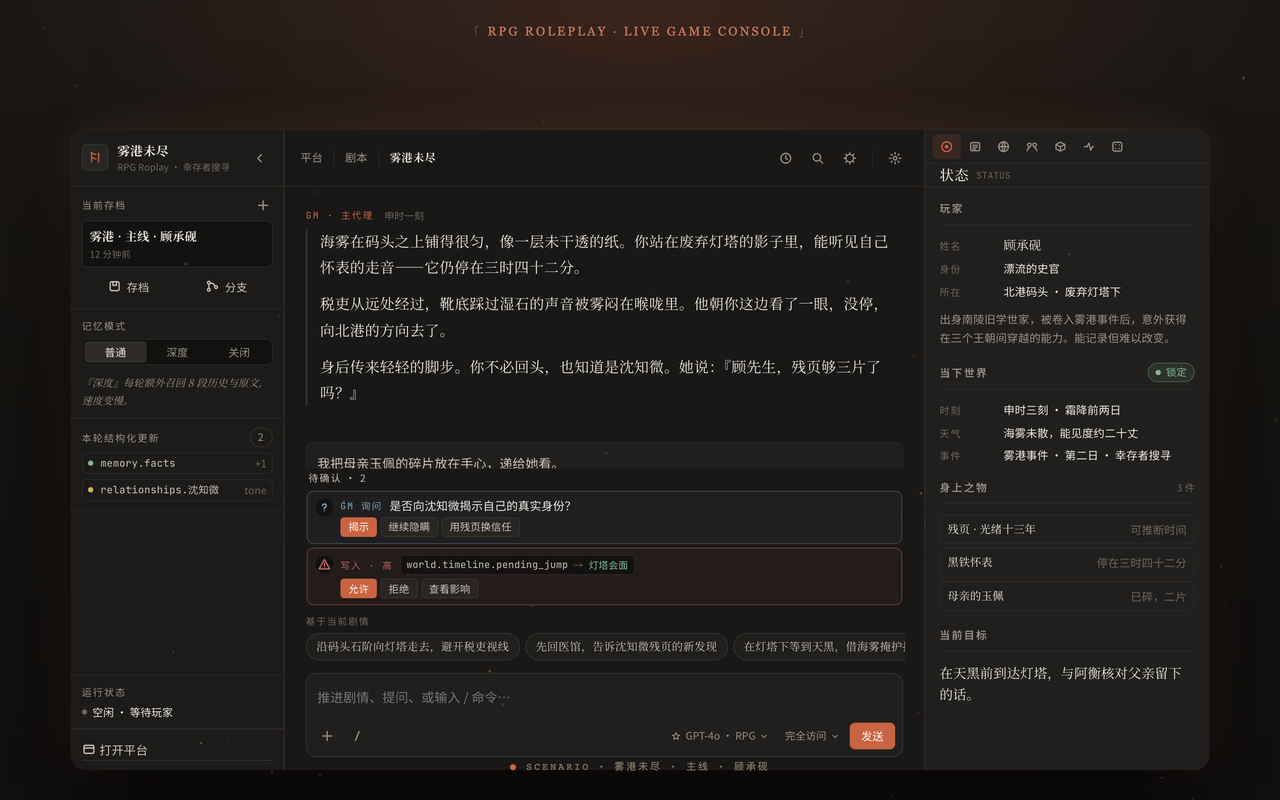Open the history clock icon
The image size is (1280, 800).
coord(786,158)
